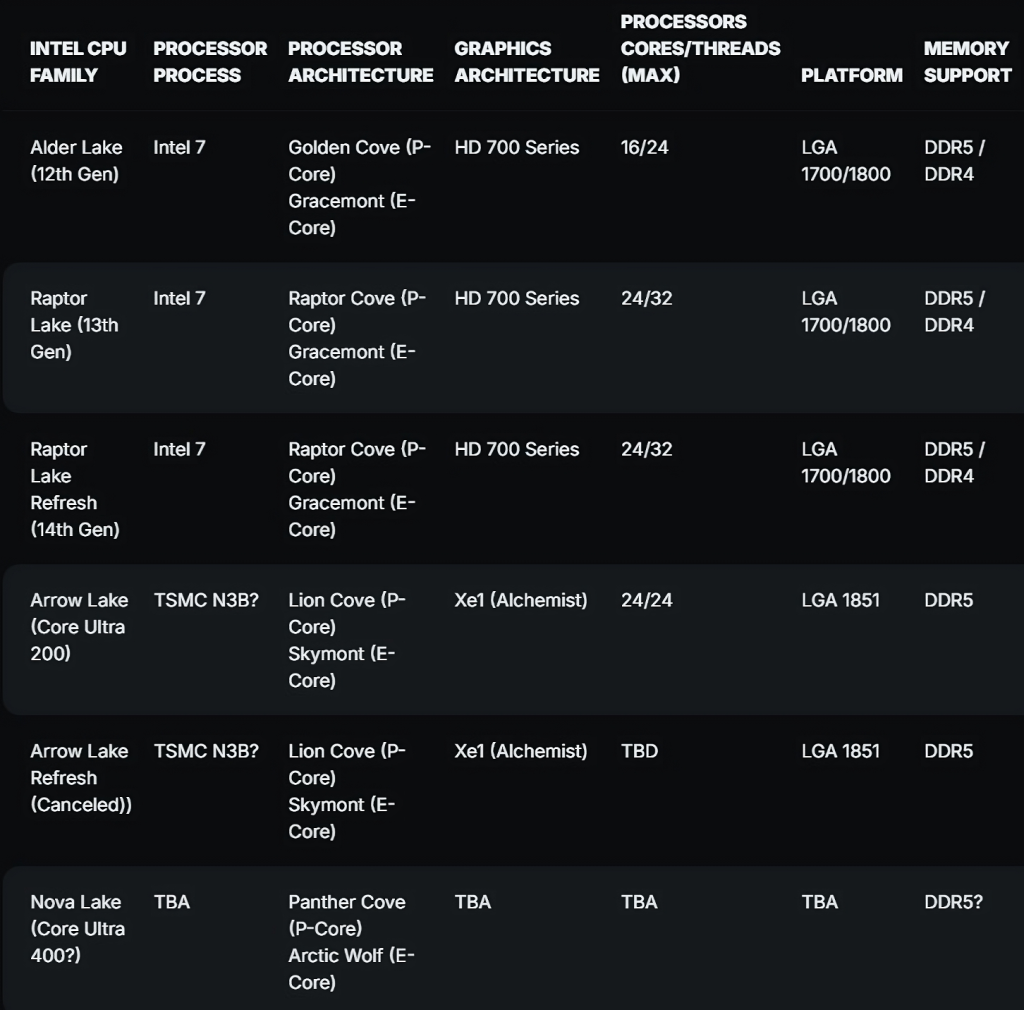Screen dimensions: 1024x1010
Task: Select the Processor Architecture column header
Action: click(360, 62)
